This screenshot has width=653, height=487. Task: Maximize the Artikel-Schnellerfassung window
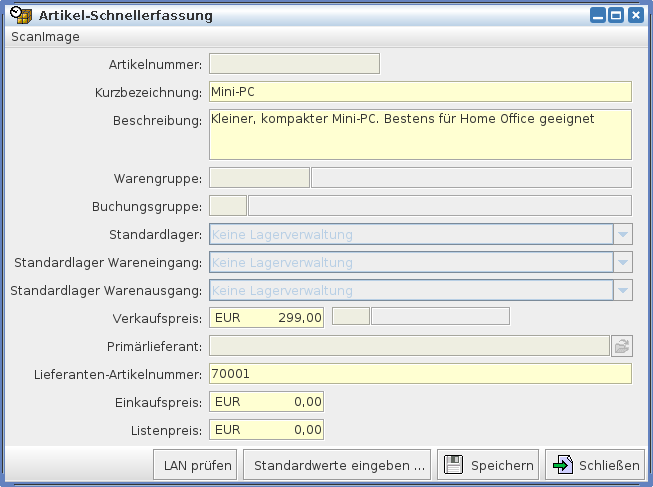click(616, 16)
